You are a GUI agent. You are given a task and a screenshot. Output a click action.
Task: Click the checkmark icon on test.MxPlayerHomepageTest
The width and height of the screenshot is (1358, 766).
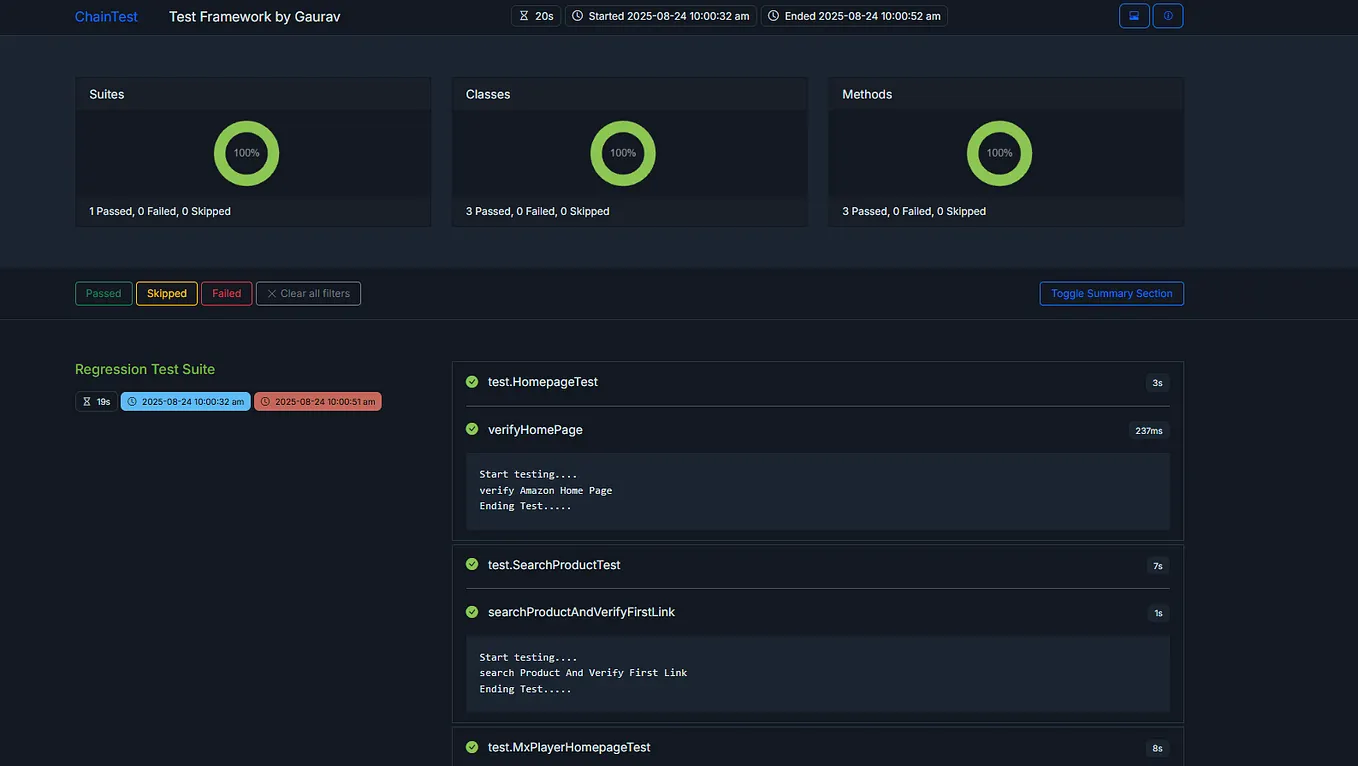[x=471, y=746]
